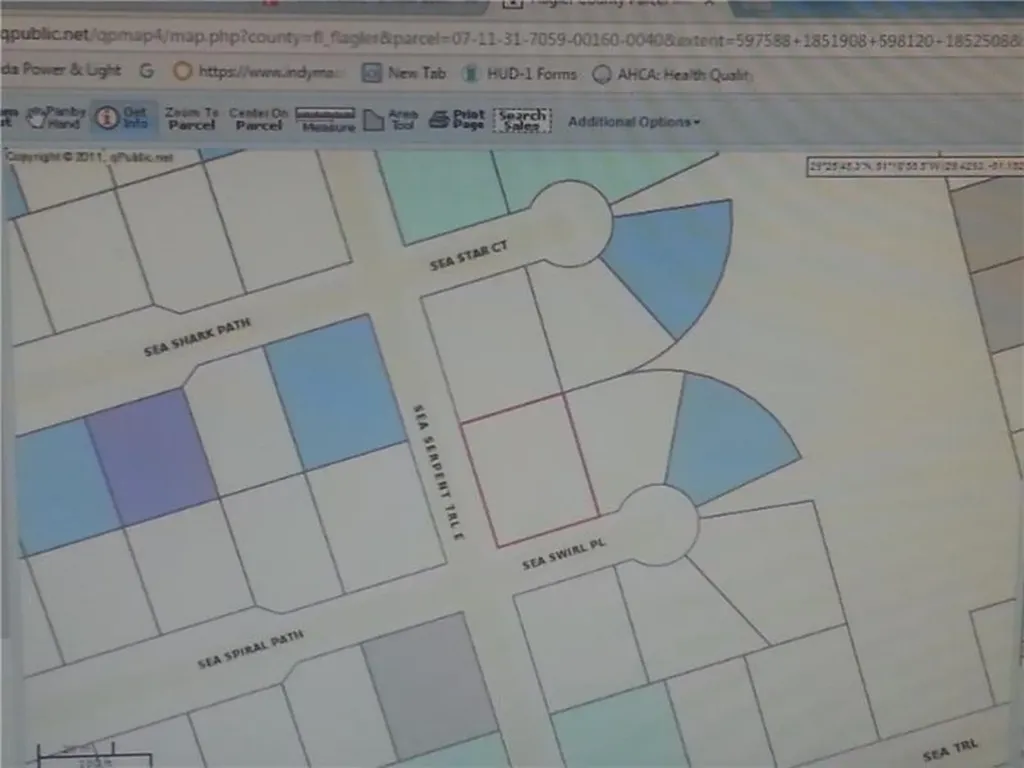Viewport: 1024px width, 768px height.
Task: Click the coordinates readout box
Action: coord(915,167)
